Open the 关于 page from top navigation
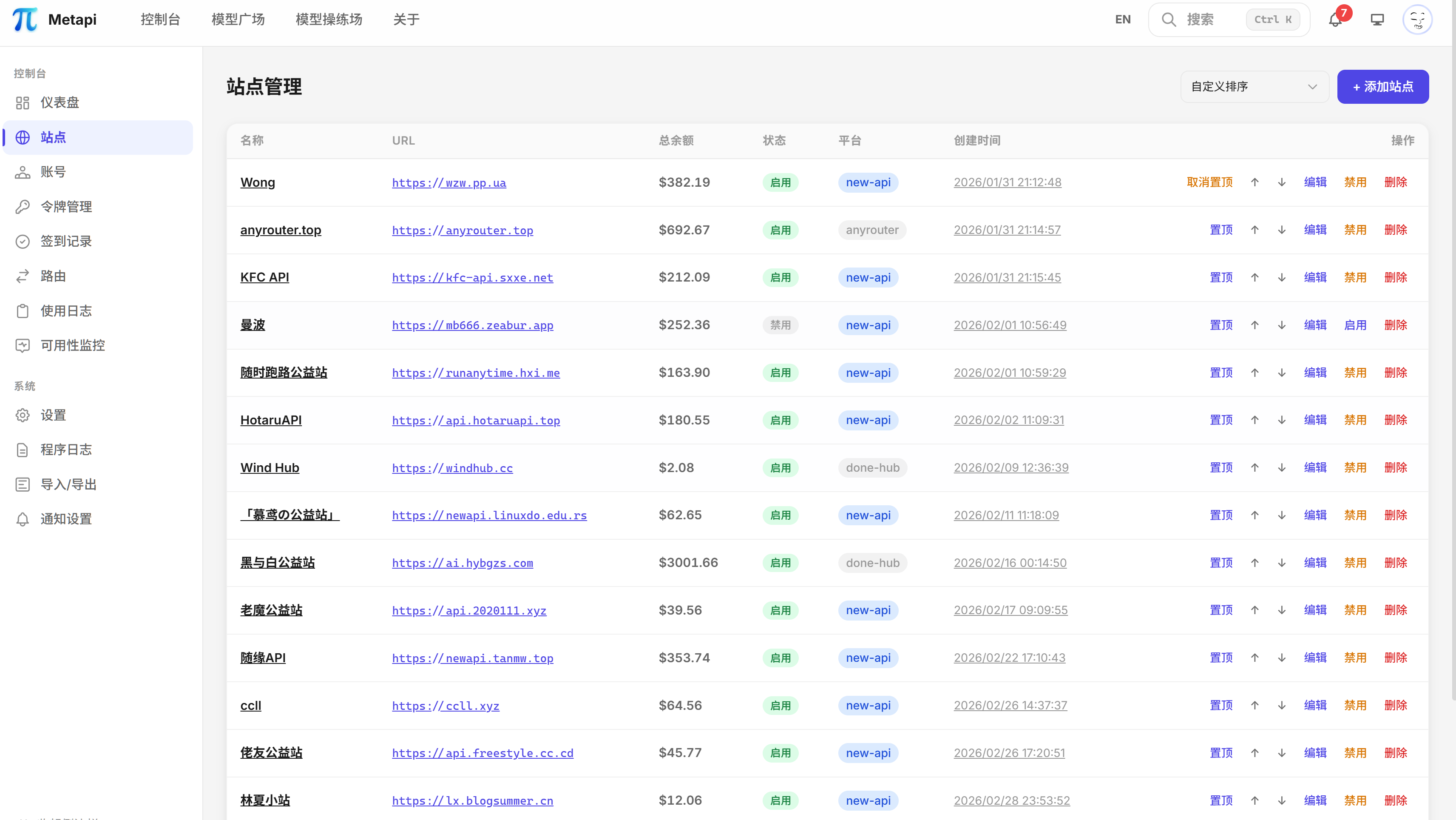Viewport: 1456px width, 820px height. [x=406, y=19]
